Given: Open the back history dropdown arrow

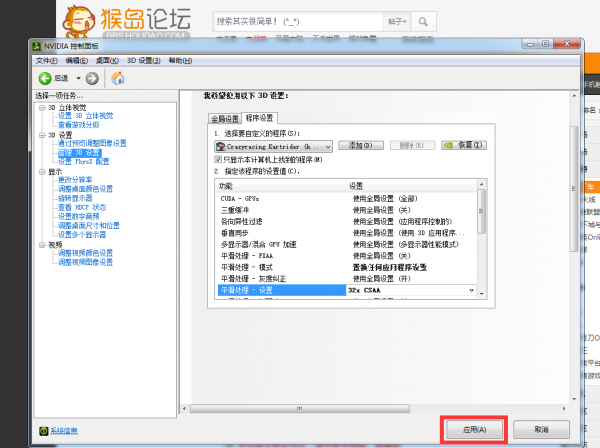Looking at the screenshot, I should pos(78,78).
